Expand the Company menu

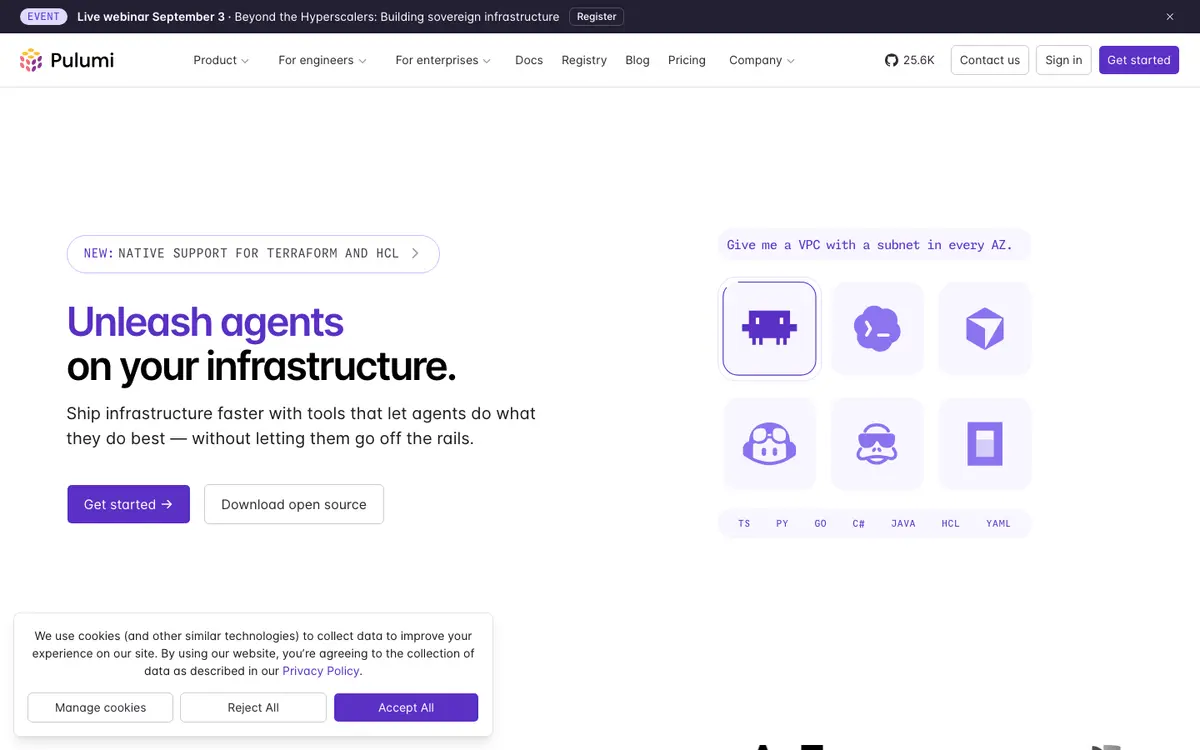coord(762,60)
